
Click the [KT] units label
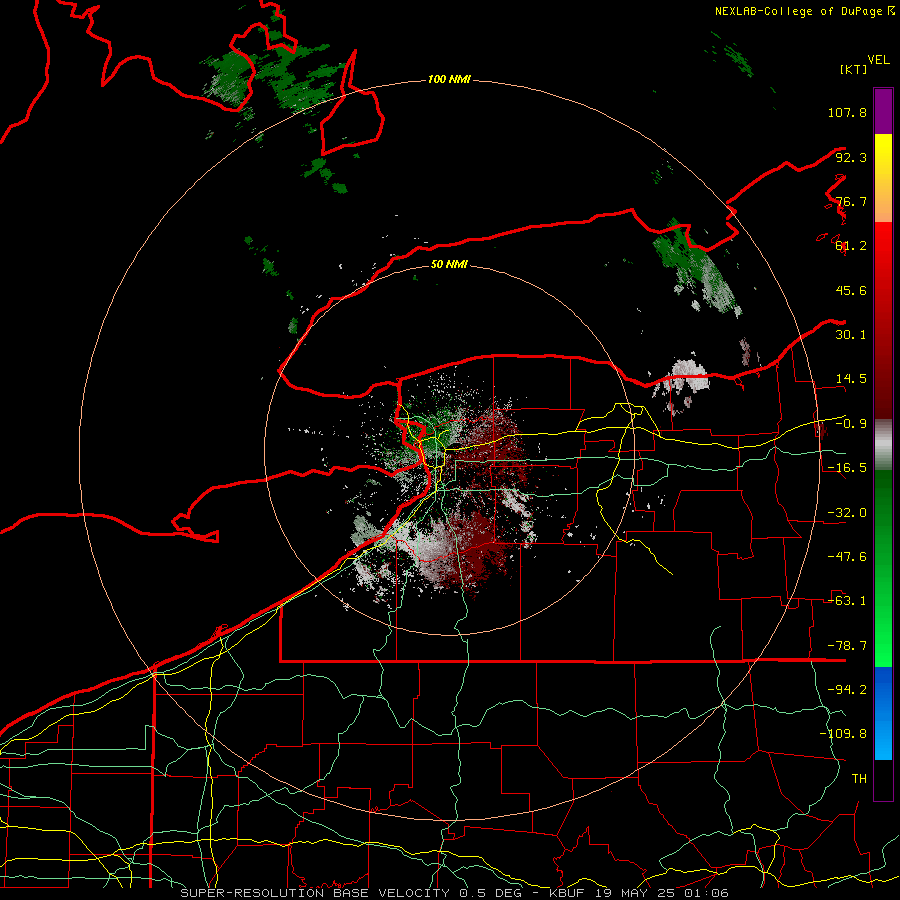point(854,69)
